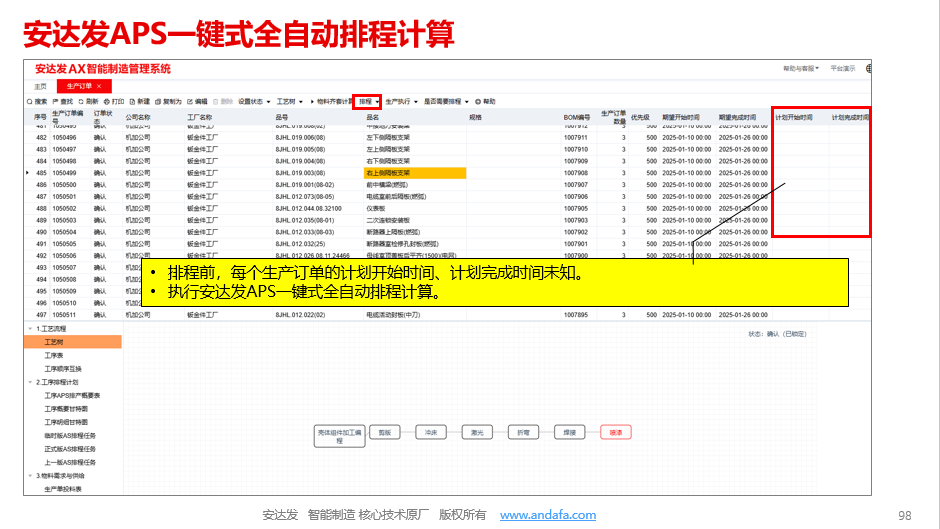The width and height of the screenshot is (940, 529).
Task: Click item code 8JHL.012.044.08.32100
Action: point(308,209)
